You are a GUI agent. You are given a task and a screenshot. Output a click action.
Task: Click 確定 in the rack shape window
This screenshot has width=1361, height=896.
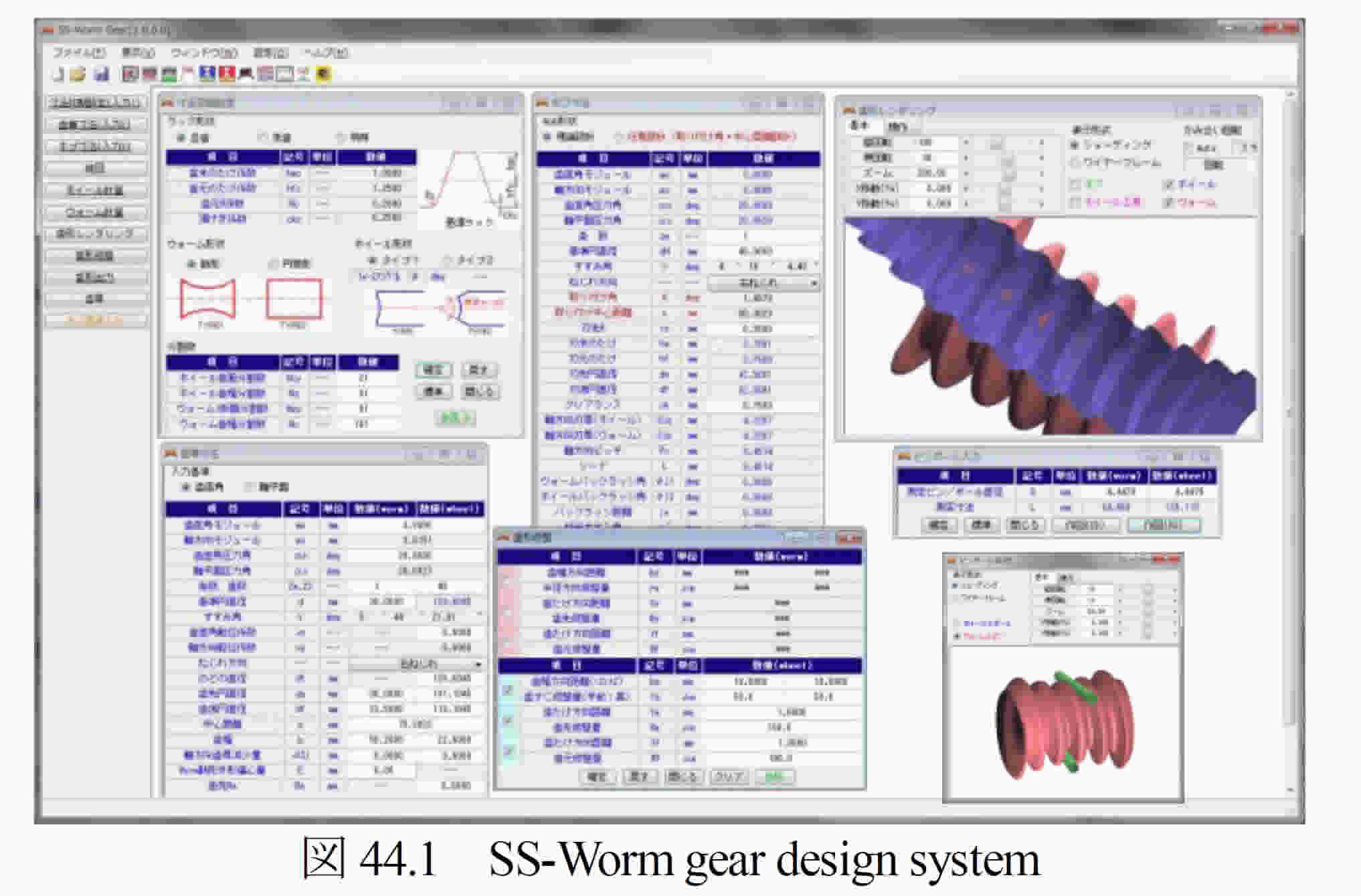pyautogui.click(x=434, y=370)
